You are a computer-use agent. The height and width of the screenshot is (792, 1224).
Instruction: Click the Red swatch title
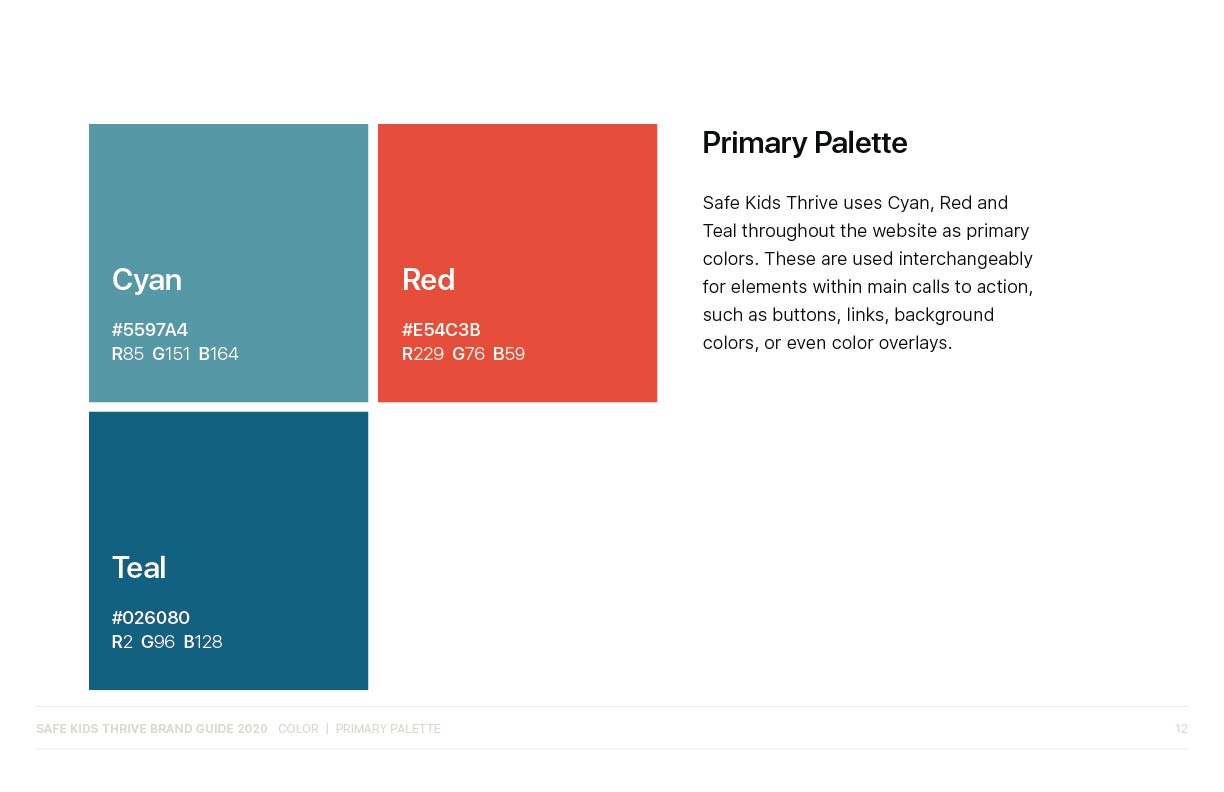pyautogui.click(x=428, y=280)
